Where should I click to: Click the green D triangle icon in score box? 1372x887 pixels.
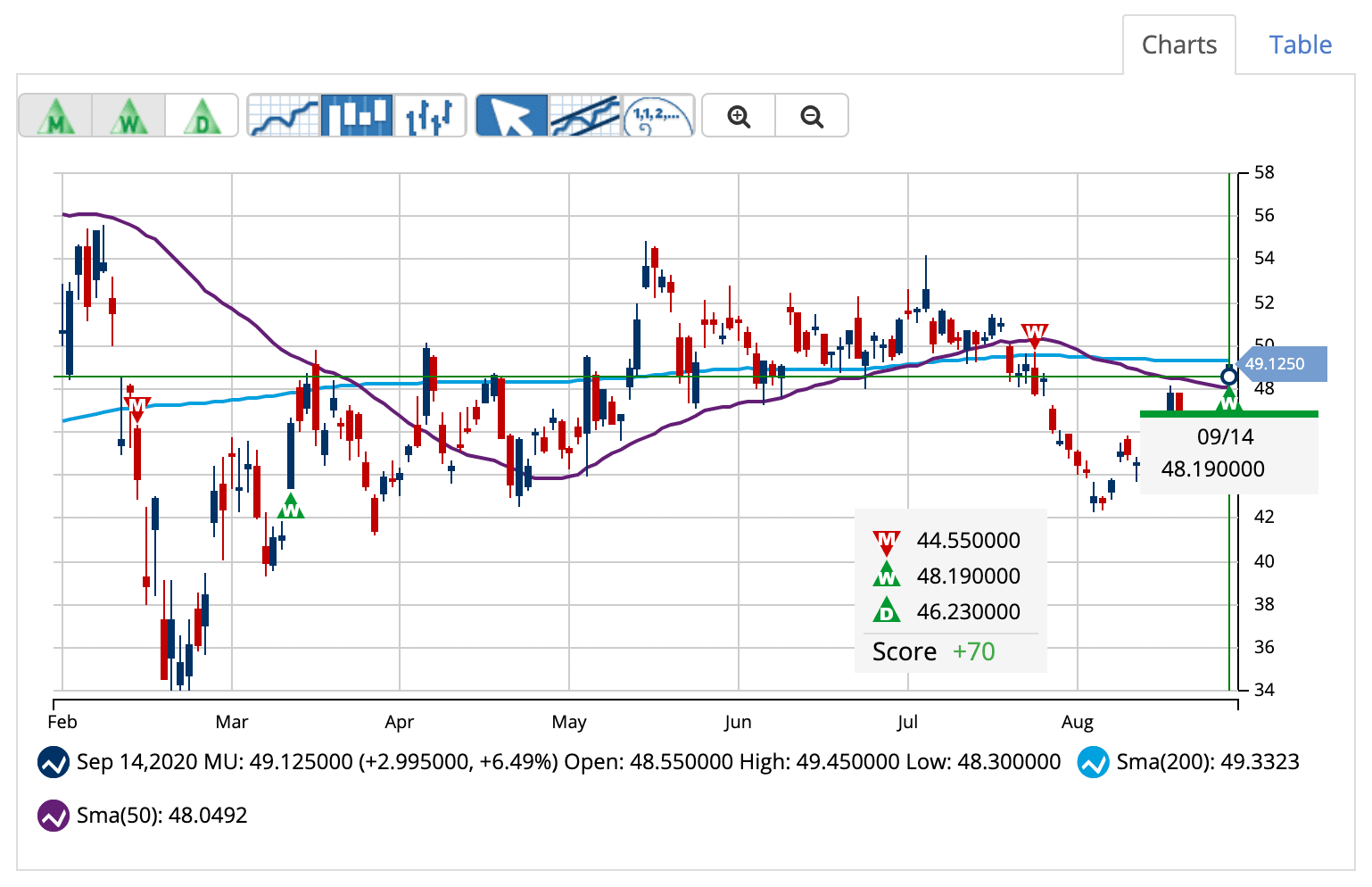[886, 609]
